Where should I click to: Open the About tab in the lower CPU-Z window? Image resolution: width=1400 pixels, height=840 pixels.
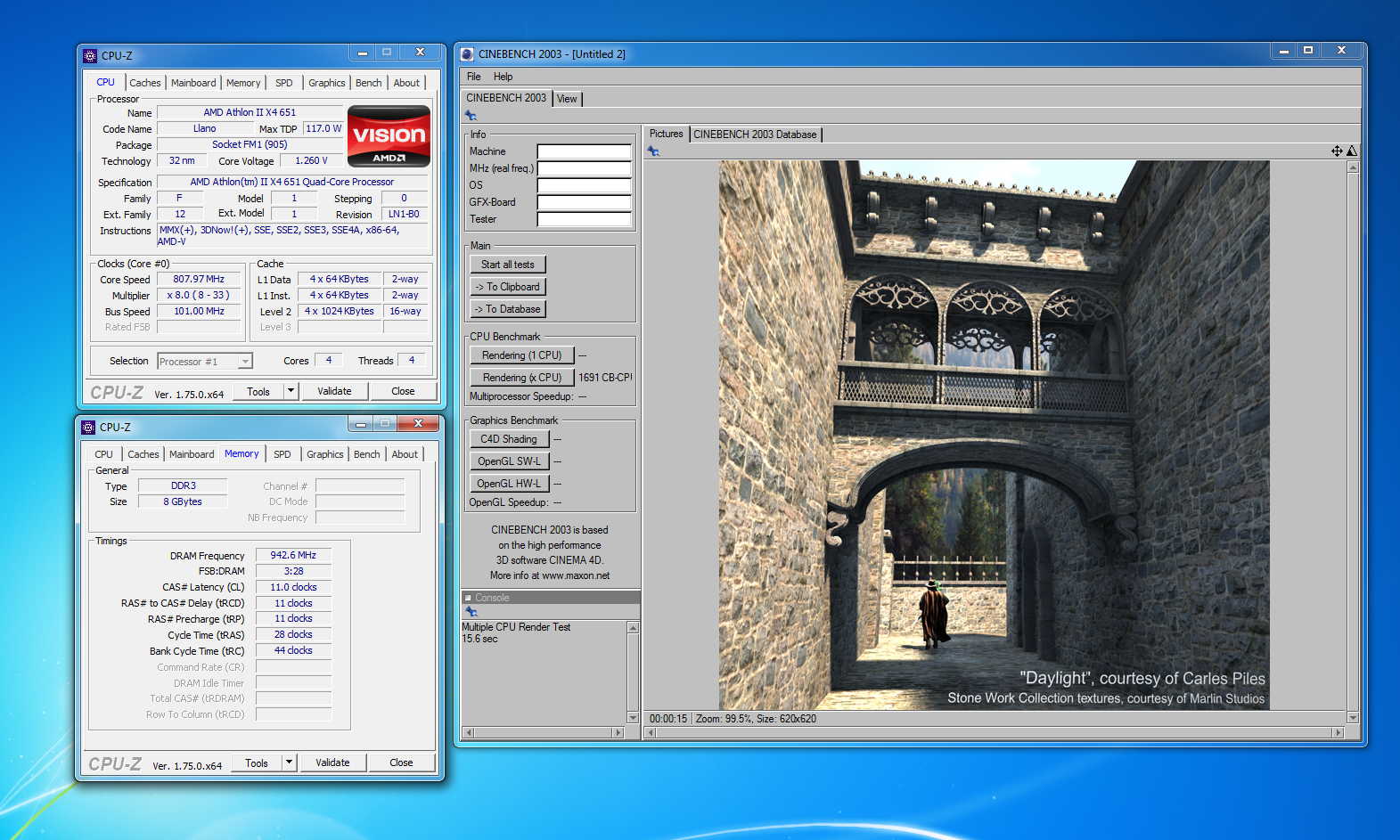[x=405, y=454]
